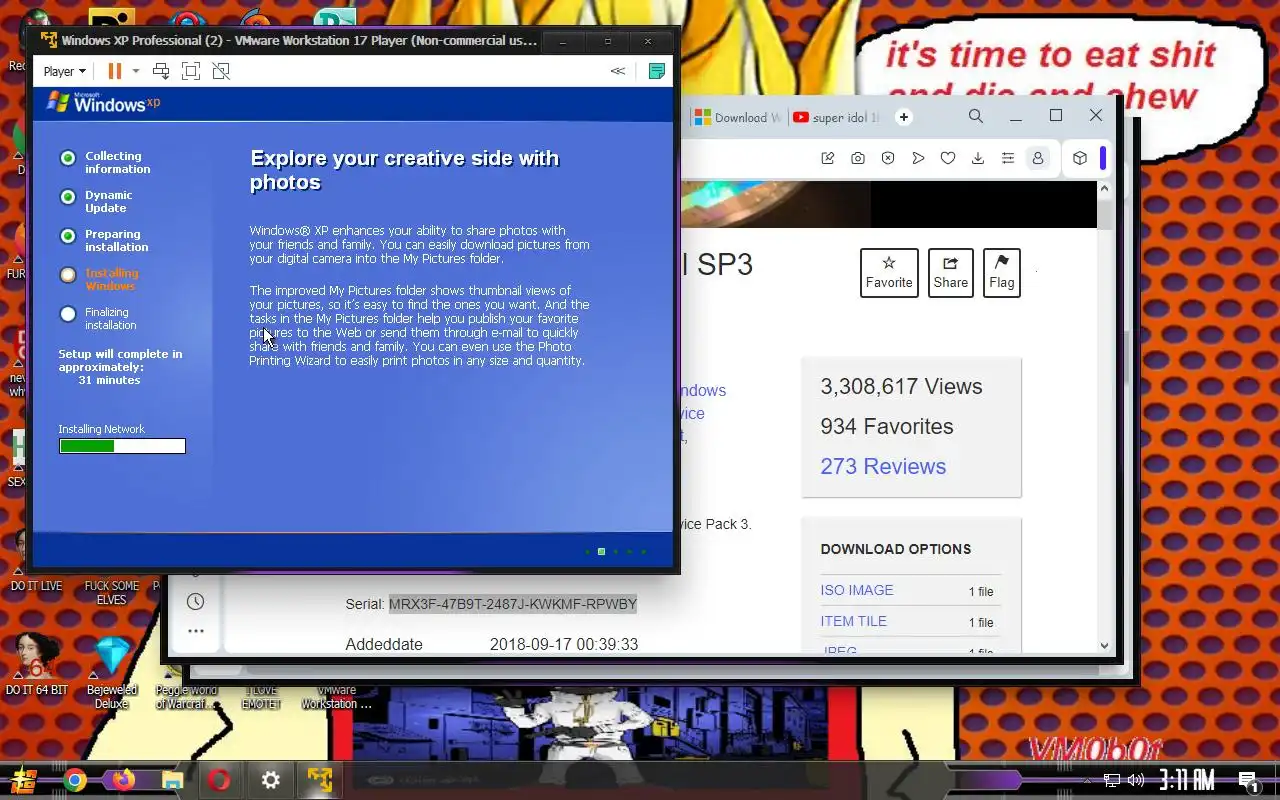The width and height of the screenshot is (1280, 800).
Task: Click the Collecting information setup step indicator
Action: [x=68, y=157]
